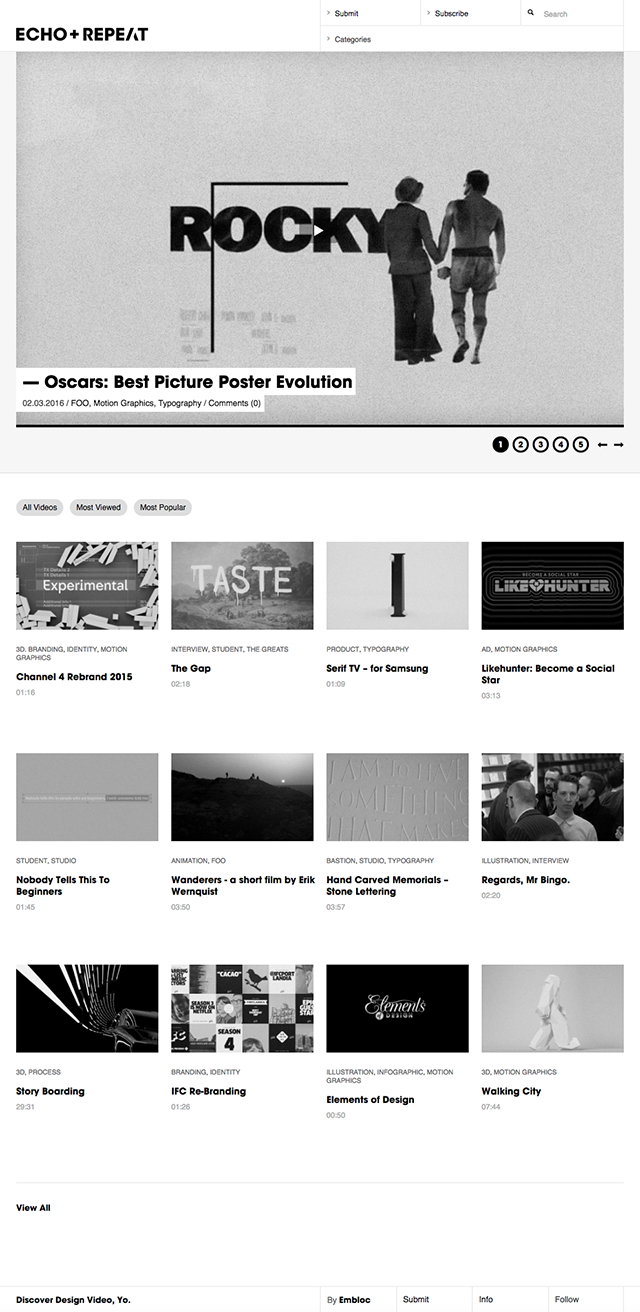
Task: Select the All Videos filter
Action: coord(40,507)
